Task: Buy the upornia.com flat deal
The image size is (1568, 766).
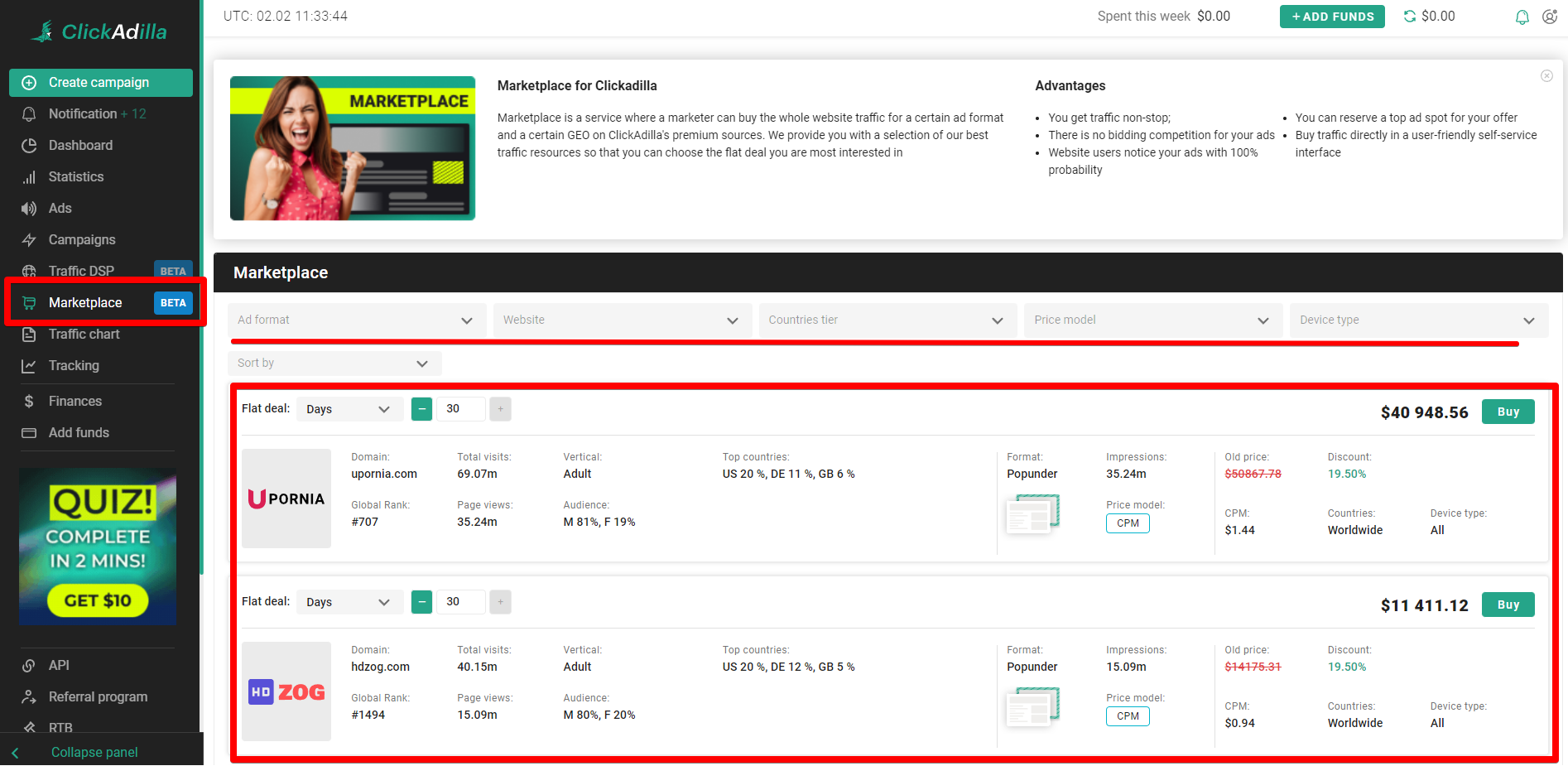Action: [x=1508, y=412]
